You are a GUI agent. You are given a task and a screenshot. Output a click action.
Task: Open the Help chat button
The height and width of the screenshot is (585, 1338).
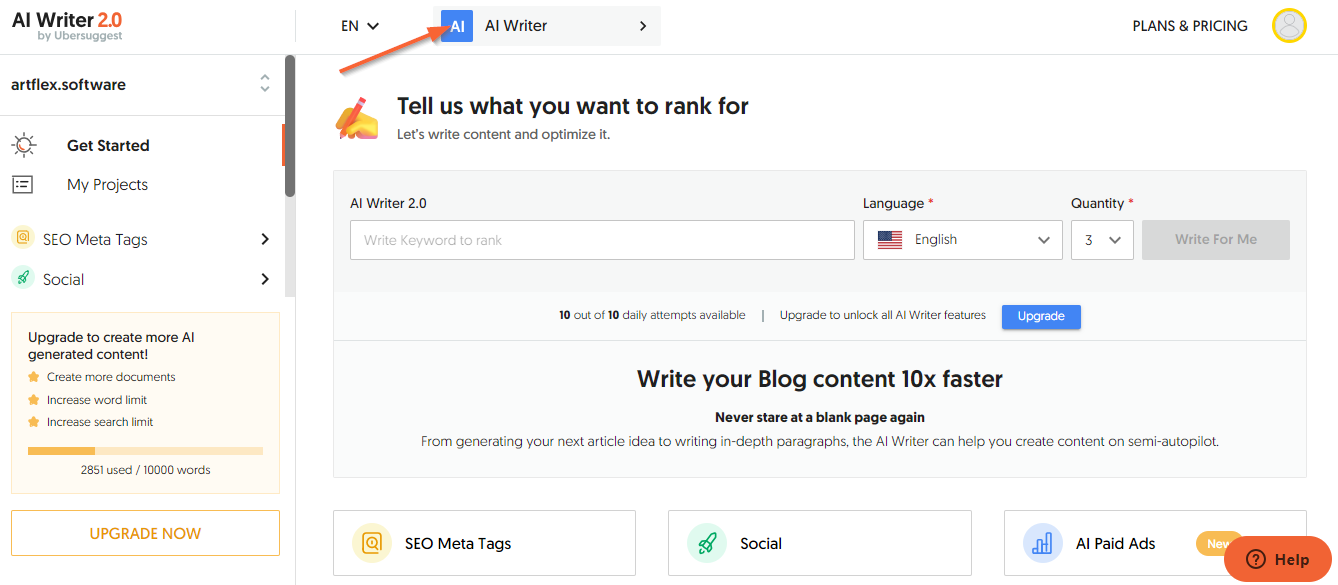[x=1278, y=559]
